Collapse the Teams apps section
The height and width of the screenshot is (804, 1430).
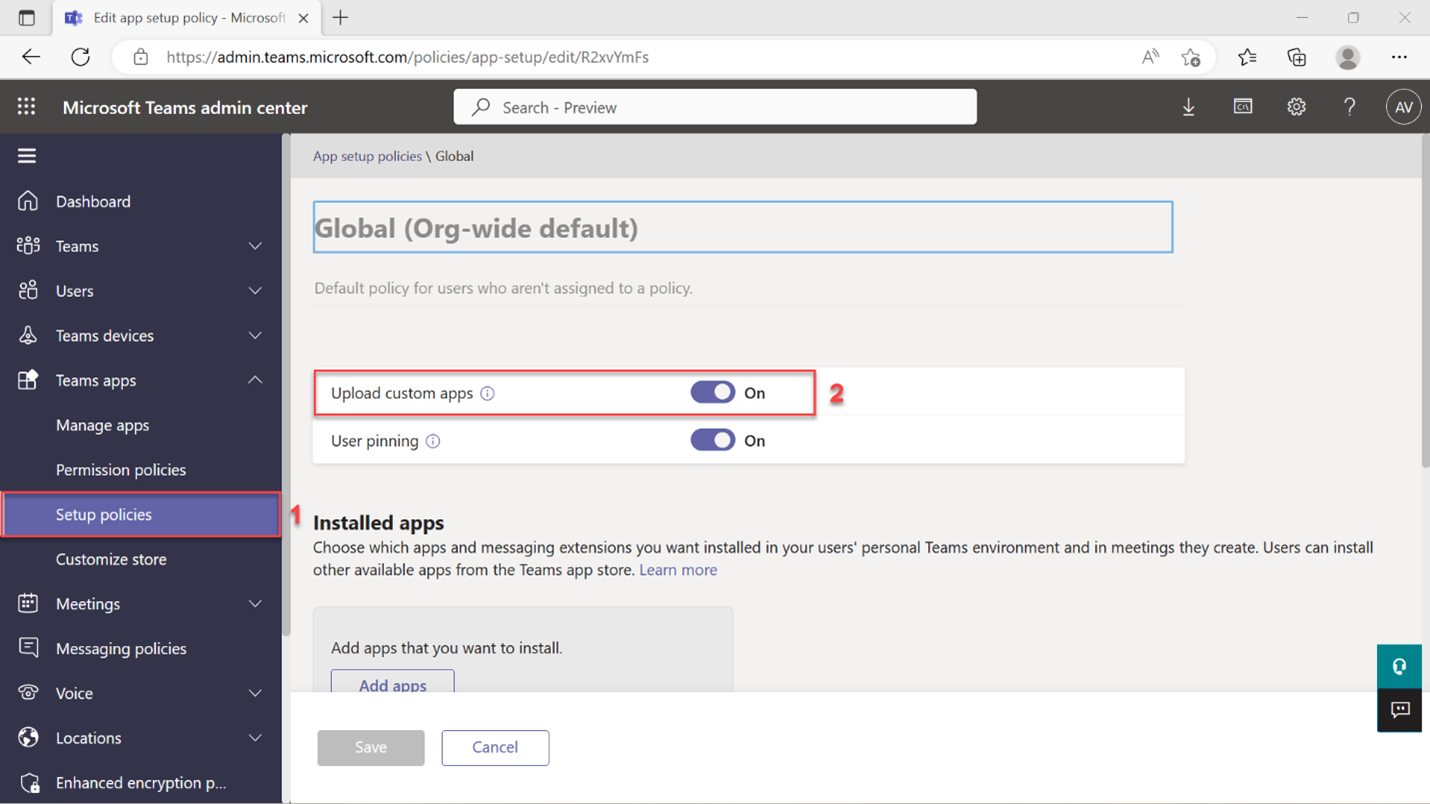pyautogui.click(x=255, y=380)
